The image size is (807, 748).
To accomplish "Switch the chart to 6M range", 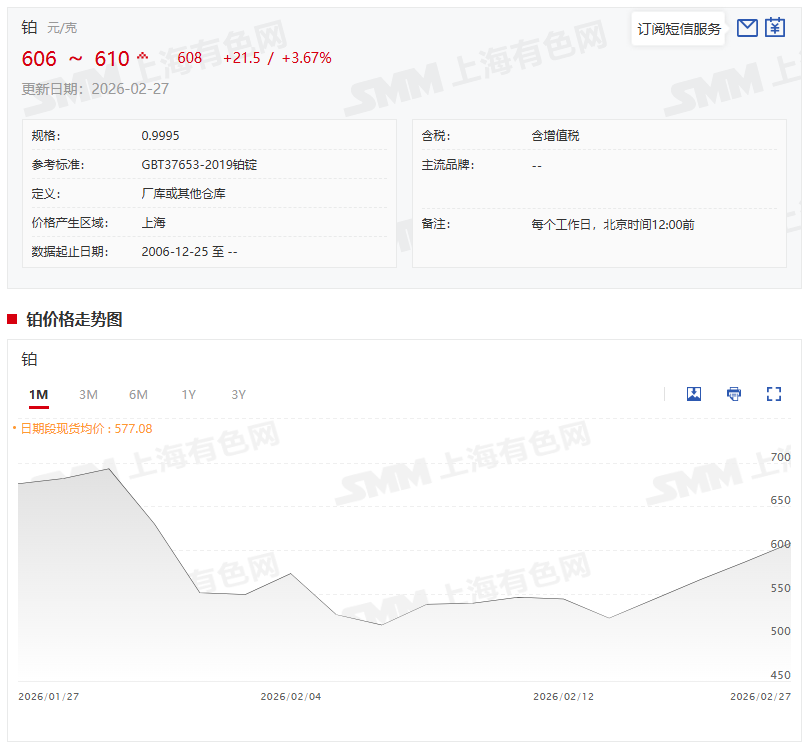I will pyautogui.click(x=138, y=395).
